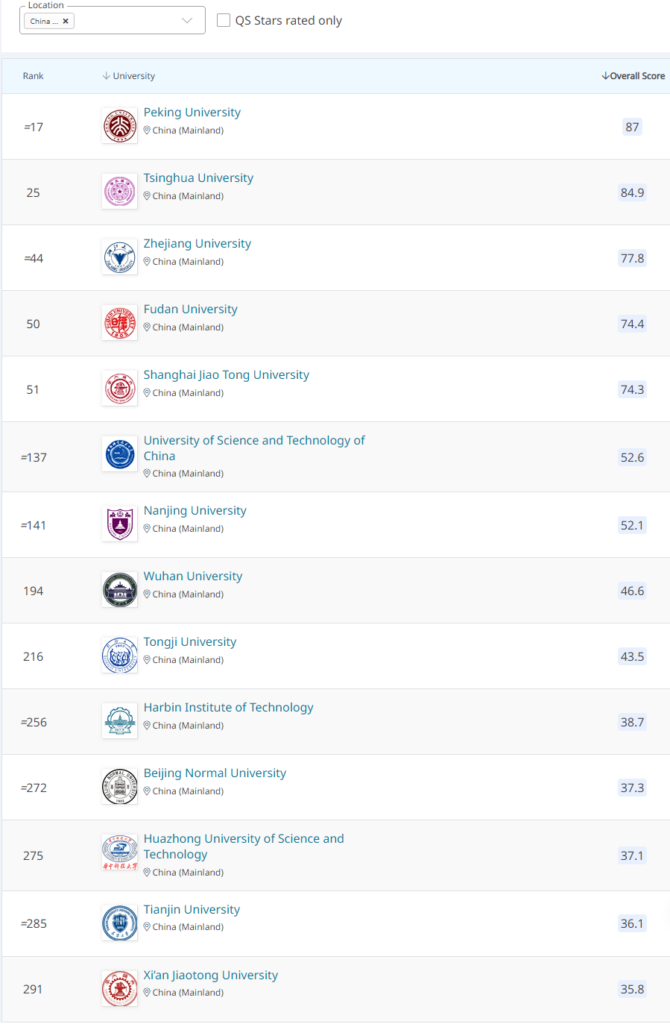Screen dimensions: 670x1024
Task: Open the Harbin Institute of Technology link
Action: click(x=228, y=707)
